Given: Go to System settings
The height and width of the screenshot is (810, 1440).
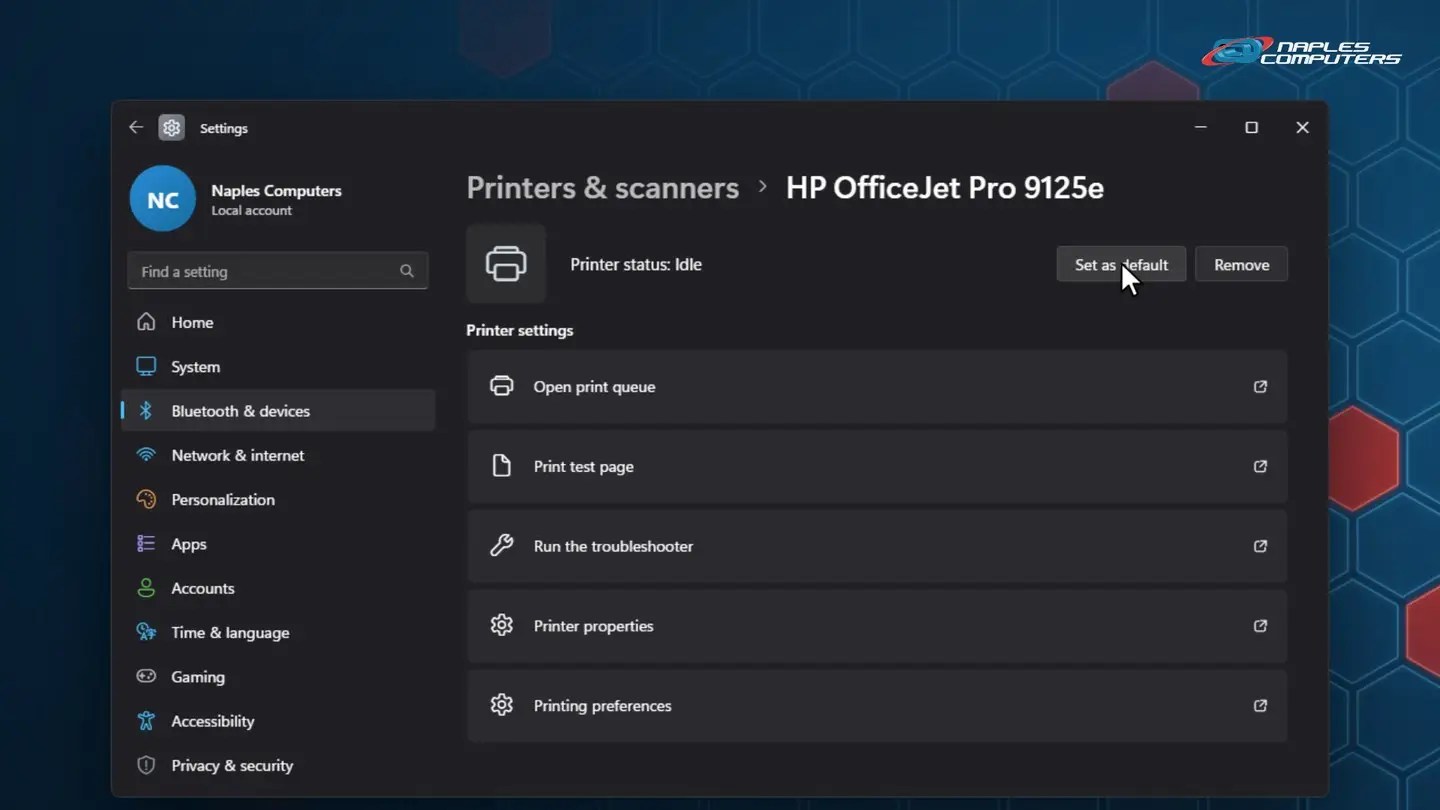Looking at the screenshot, I should click(278, 367).
